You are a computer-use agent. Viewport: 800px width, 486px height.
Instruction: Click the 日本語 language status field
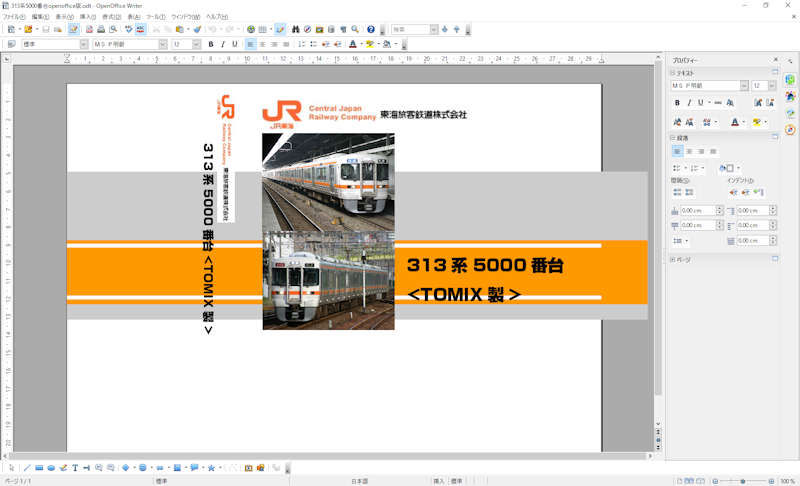pyautogui.click(x=360, y=481)
